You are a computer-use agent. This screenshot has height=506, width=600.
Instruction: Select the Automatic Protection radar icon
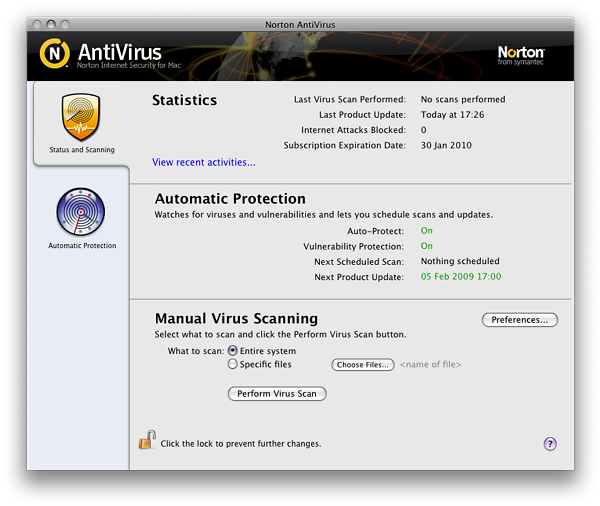82,212
